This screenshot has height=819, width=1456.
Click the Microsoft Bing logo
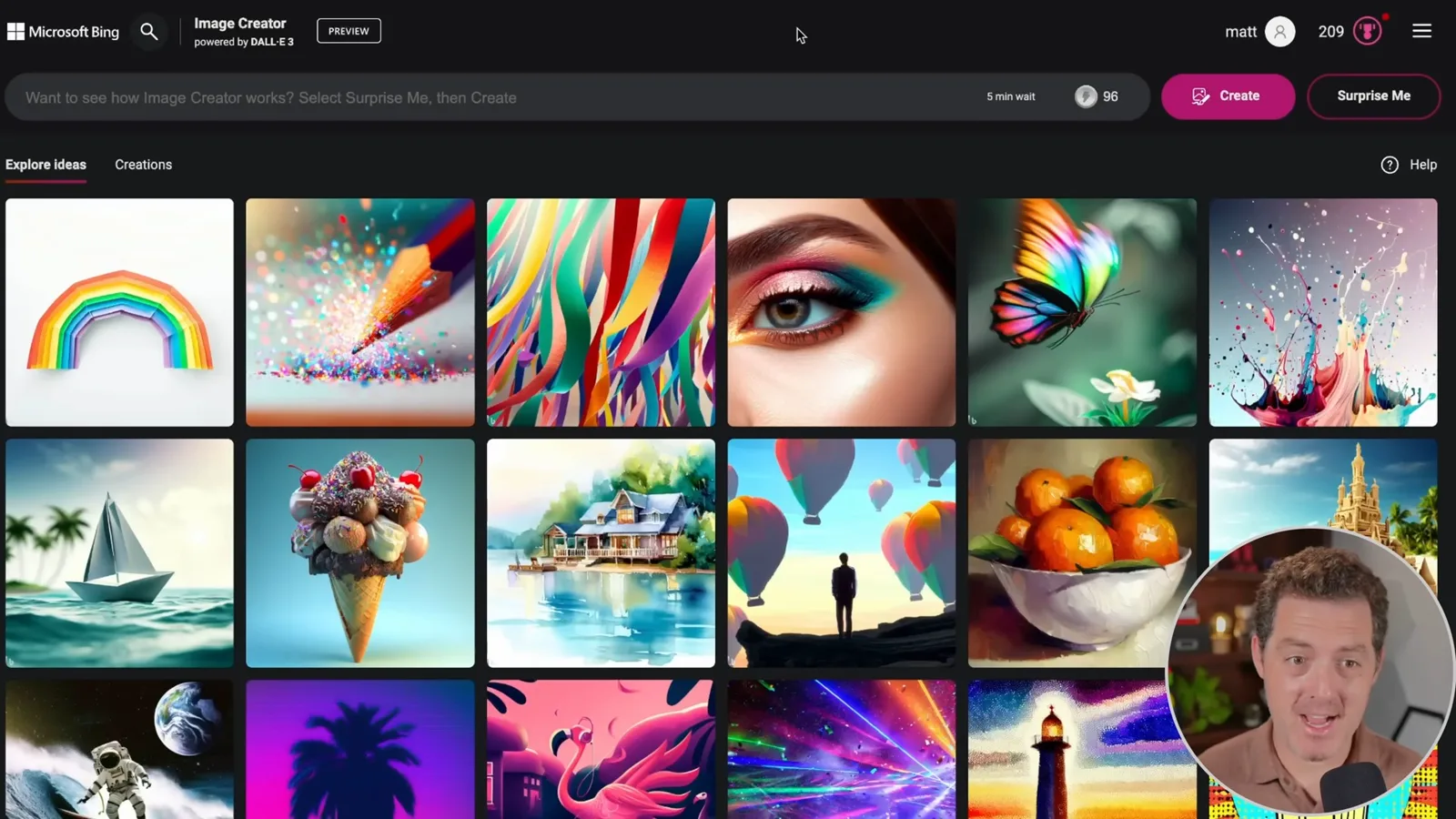pos(64,32)
